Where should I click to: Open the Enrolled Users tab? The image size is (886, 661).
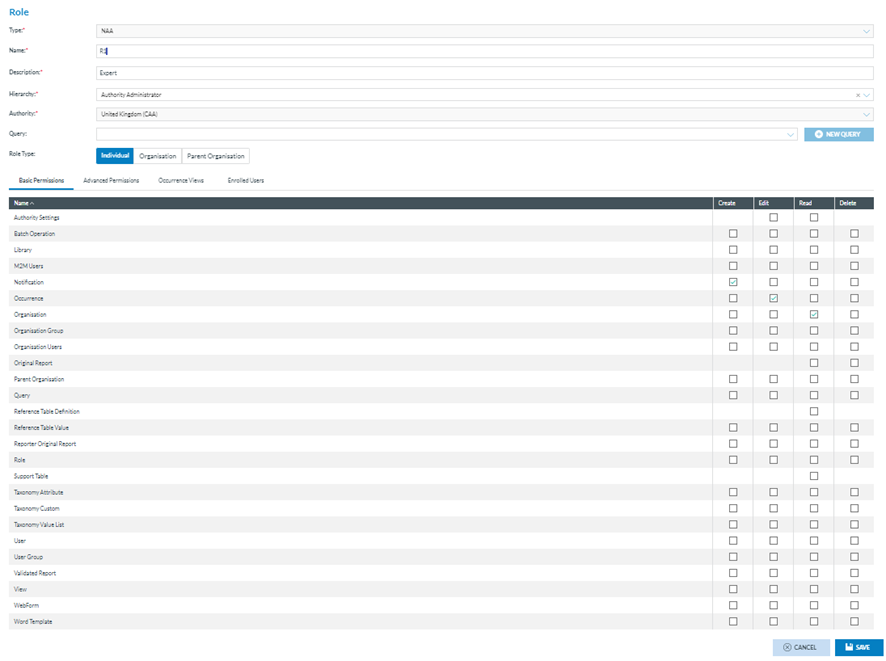246,181
